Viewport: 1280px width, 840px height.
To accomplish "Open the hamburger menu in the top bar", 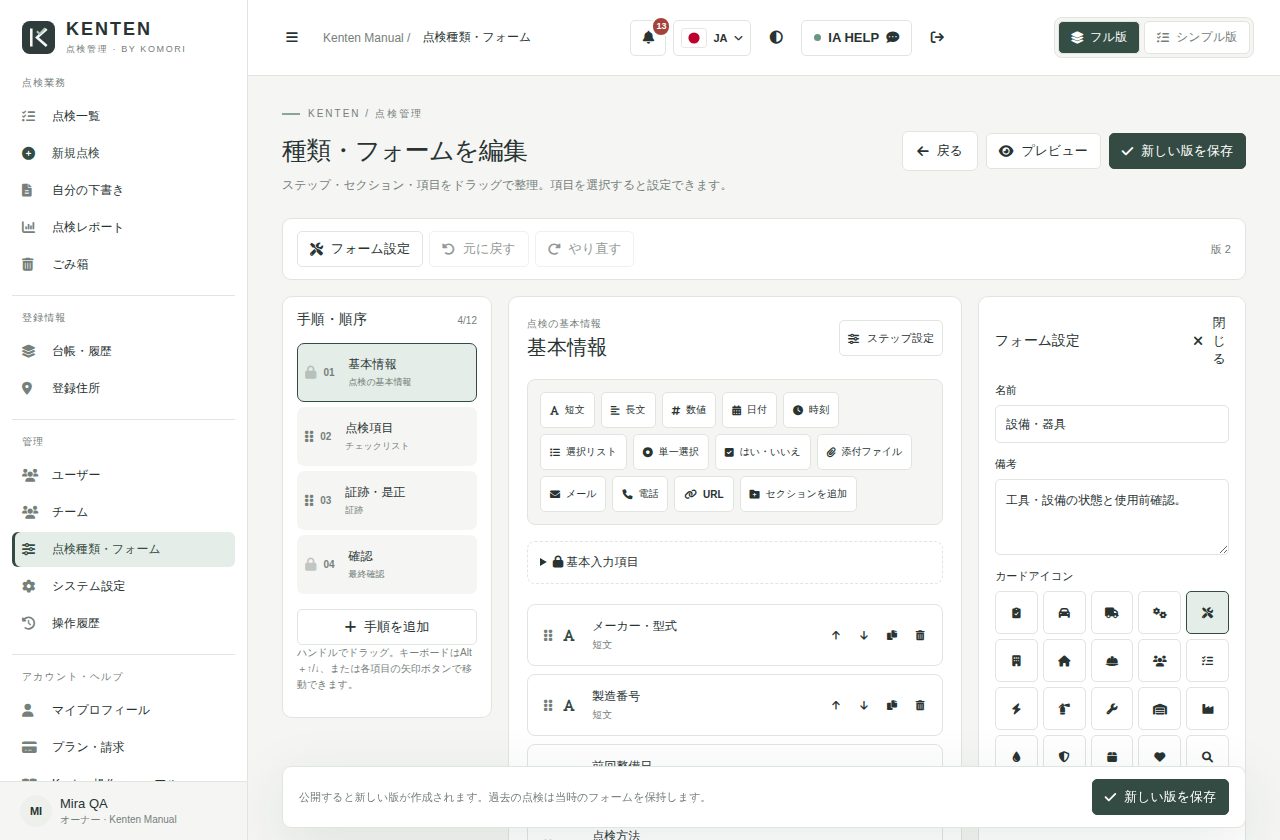I will point(292,38).
